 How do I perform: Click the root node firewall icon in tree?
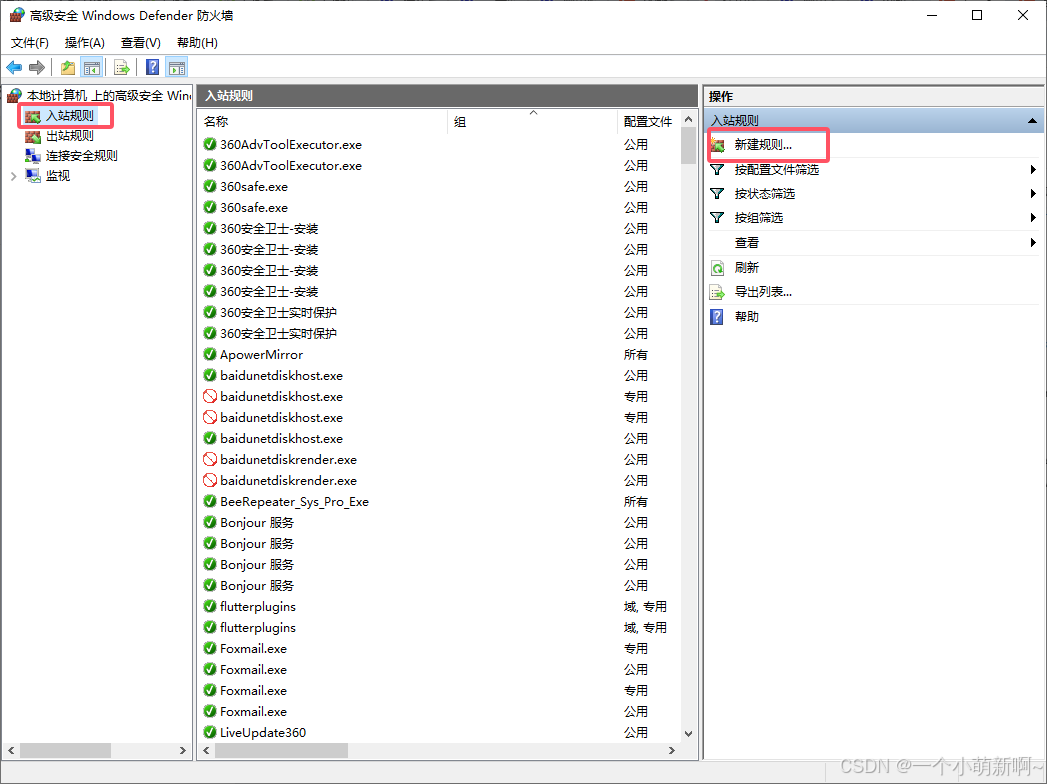[x=14, y=96]
